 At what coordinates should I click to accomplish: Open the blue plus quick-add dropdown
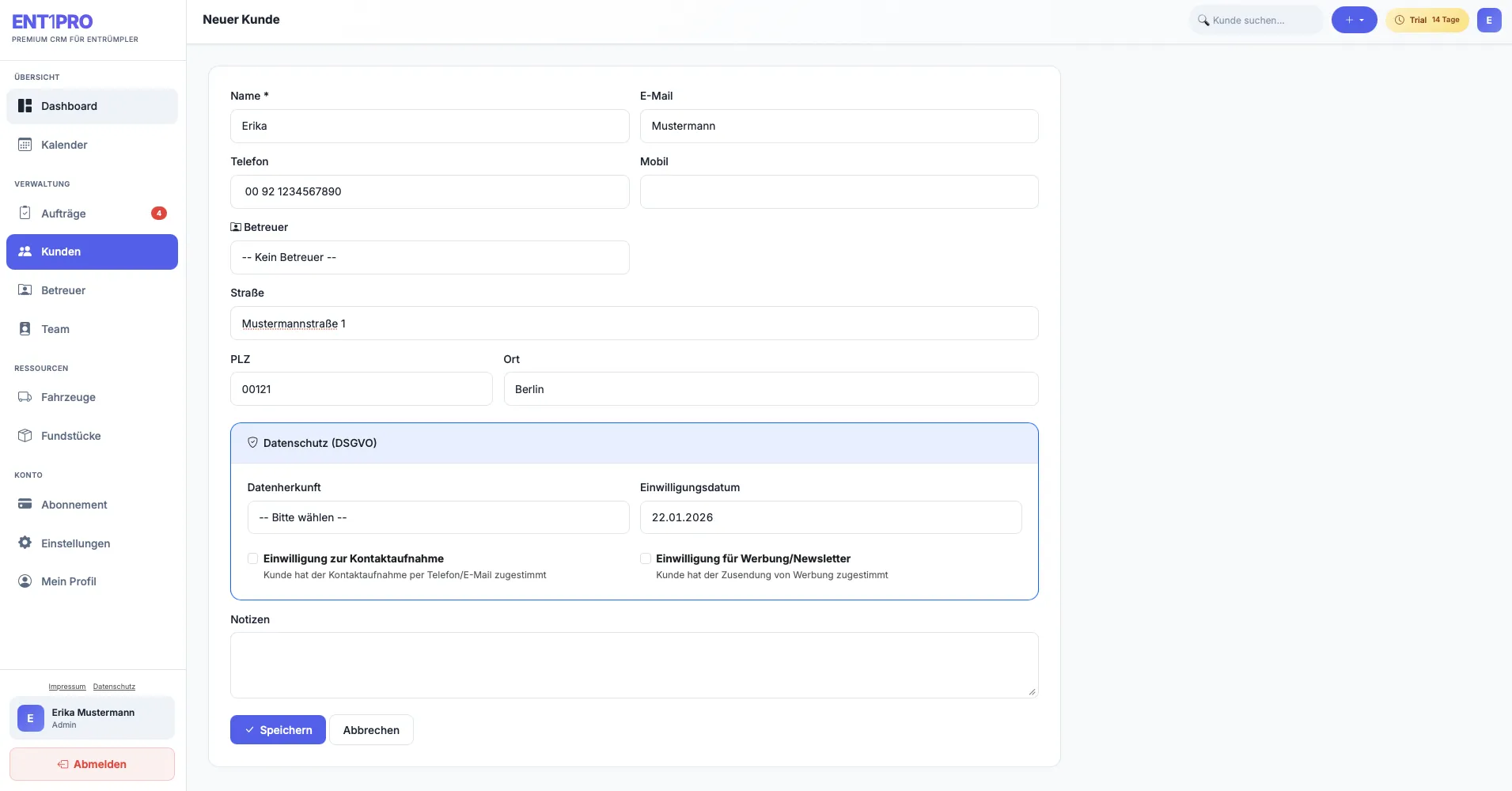point(1354,20)
